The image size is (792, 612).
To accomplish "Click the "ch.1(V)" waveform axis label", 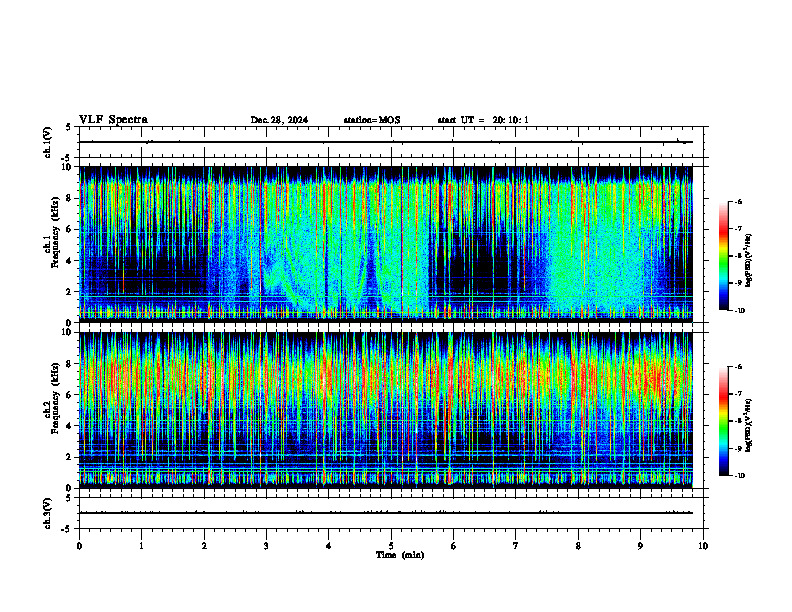I will pos(47,142).
